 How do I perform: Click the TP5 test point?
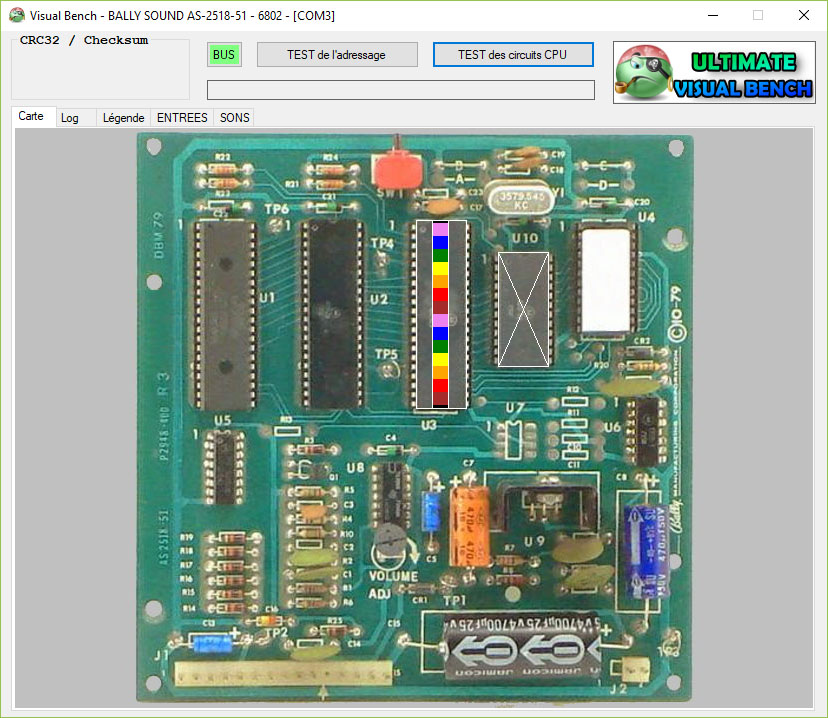click(389, 371)
